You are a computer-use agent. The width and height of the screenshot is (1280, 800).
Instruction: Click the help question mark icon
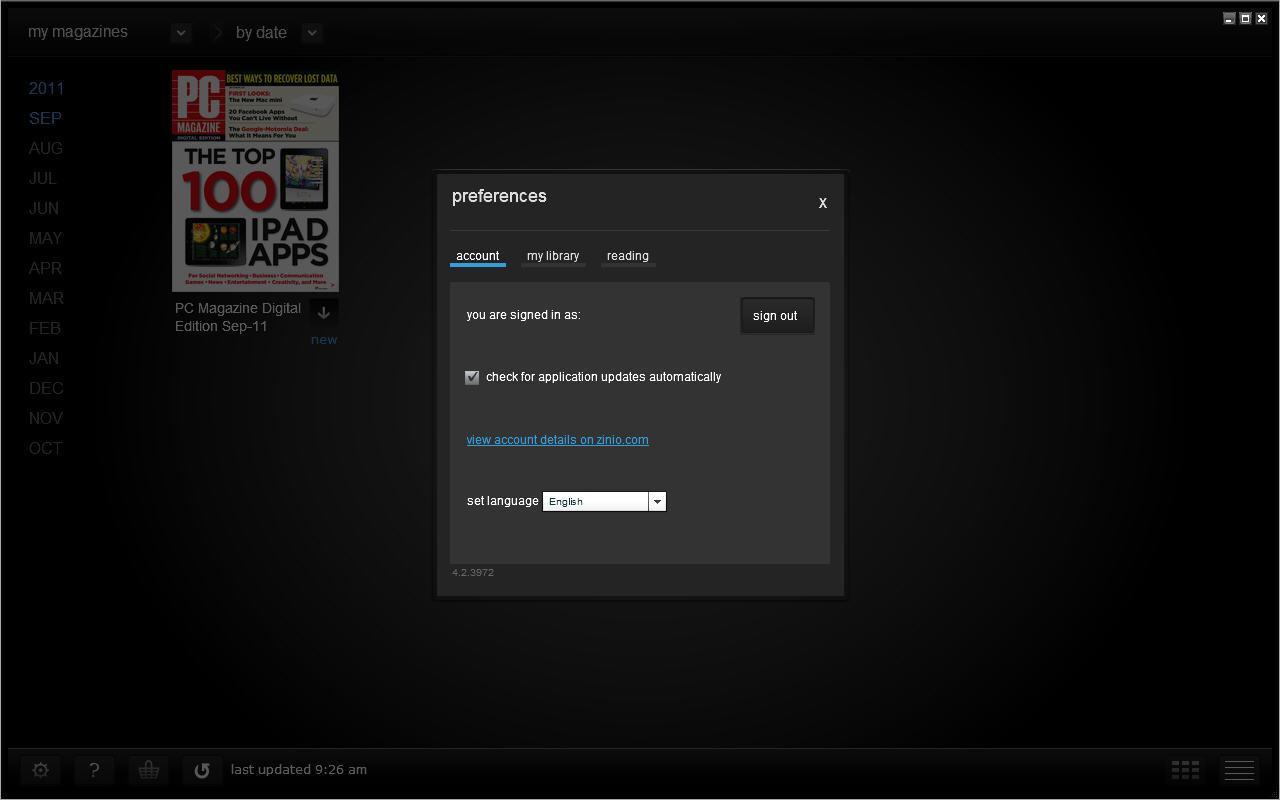[x=94, y=770]
